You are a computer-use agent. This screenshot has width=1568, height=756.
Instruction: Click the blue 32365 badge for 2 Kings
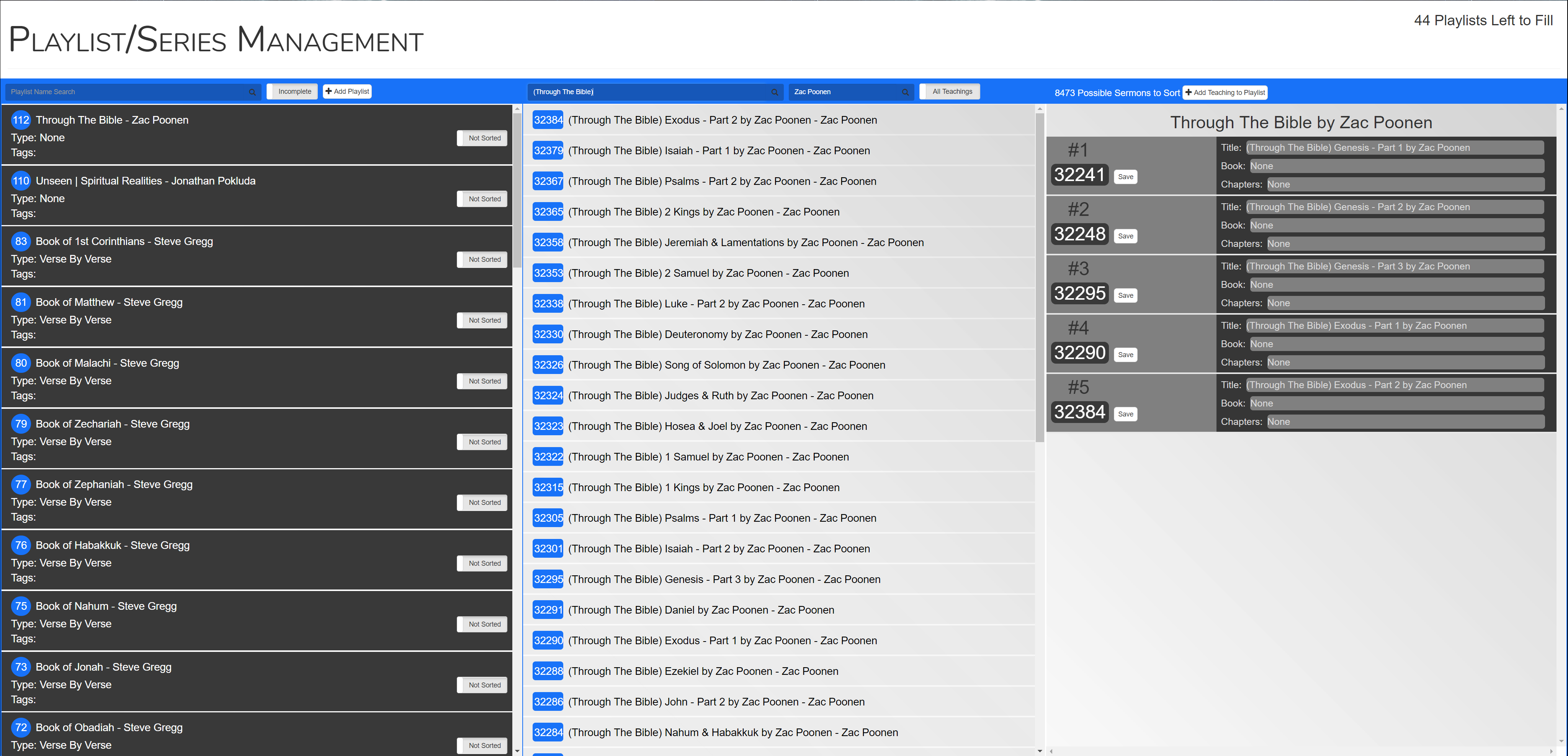tap(548, 212)
